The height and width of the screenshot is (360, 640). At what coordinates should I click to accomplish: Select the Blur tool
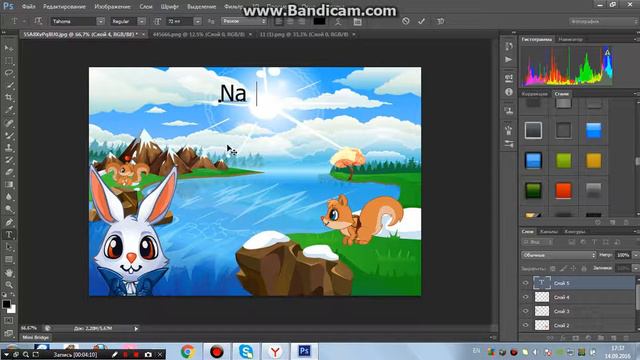pyautogui.click(x=9, y=197)
